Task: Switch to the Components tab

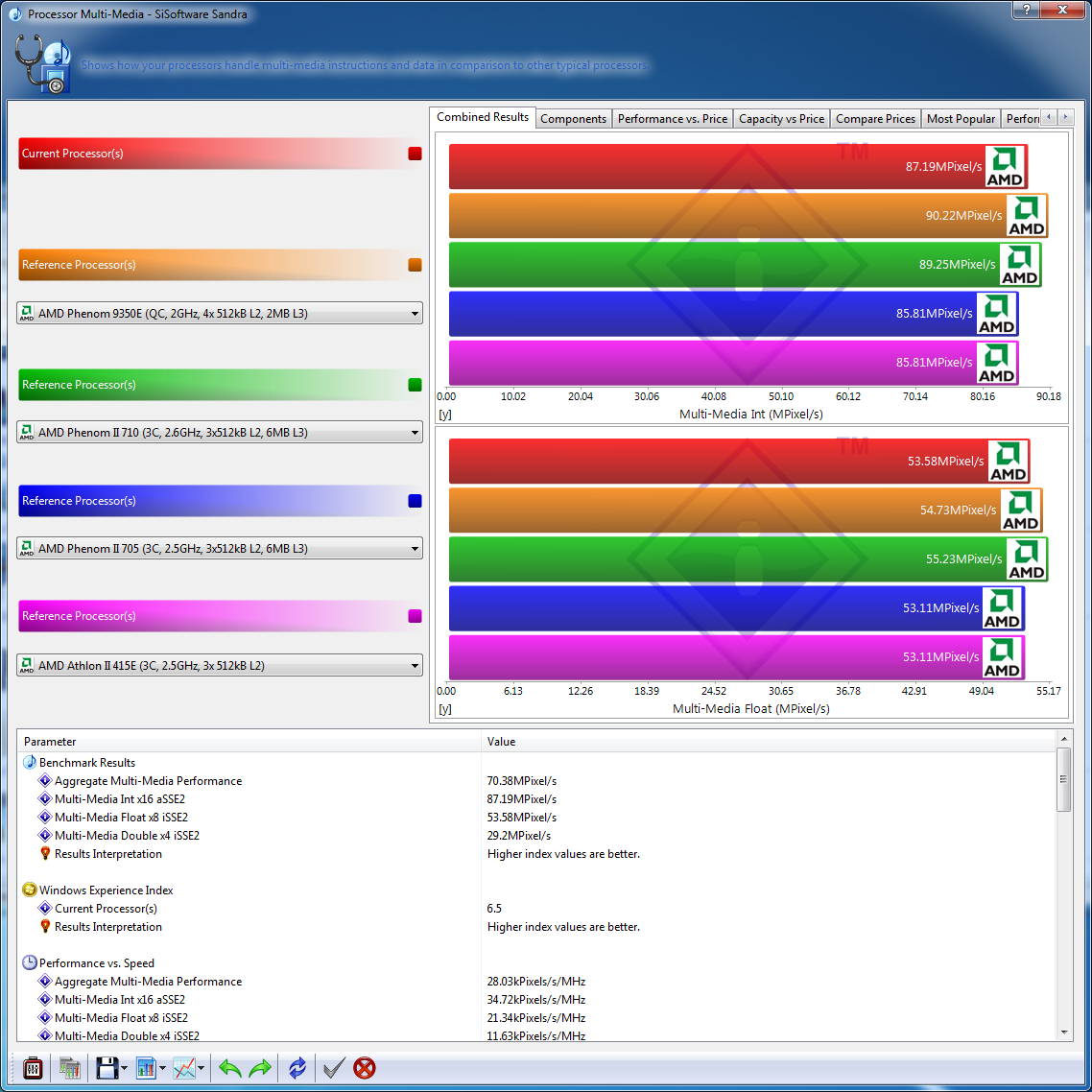Action: pyautogui.click(x=573, y=119)
